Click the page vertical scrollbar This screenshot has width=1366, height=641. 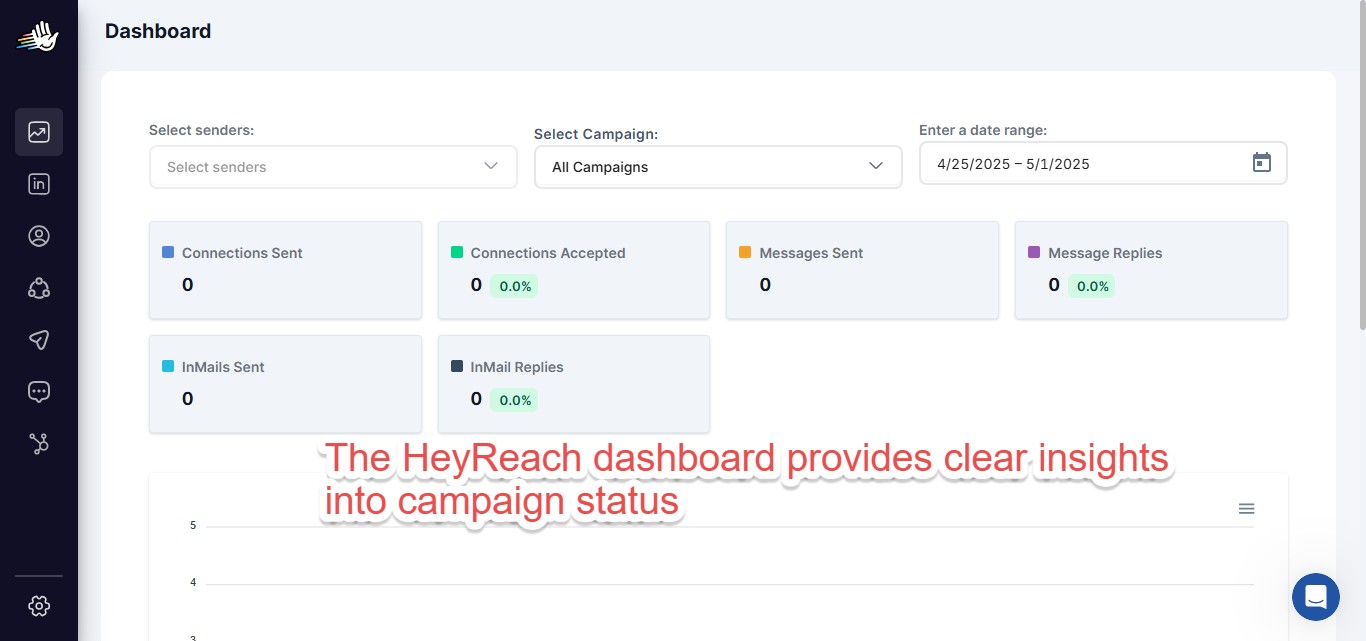click(x=1361, y=170)
